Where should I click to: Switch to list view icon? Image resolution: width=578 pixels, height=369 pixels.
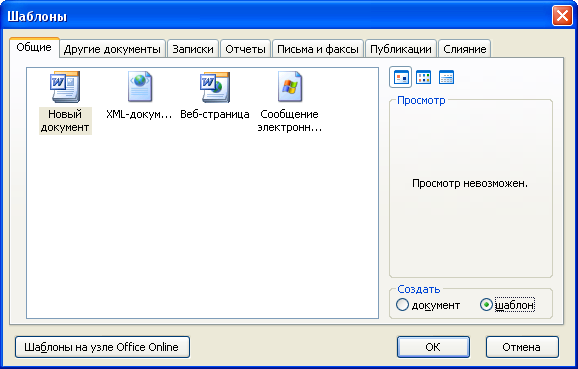click(x=423, y=77)
